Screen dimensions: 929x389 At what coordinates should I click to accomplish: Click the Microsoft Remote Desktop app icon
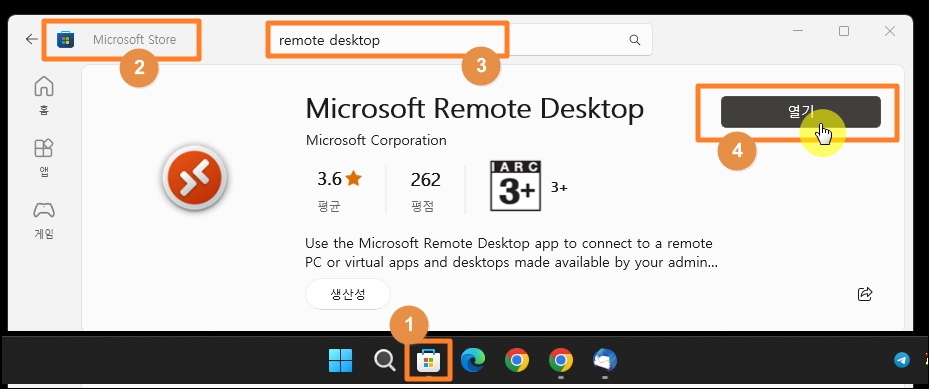pyautogui.click(x=195, y=178)
